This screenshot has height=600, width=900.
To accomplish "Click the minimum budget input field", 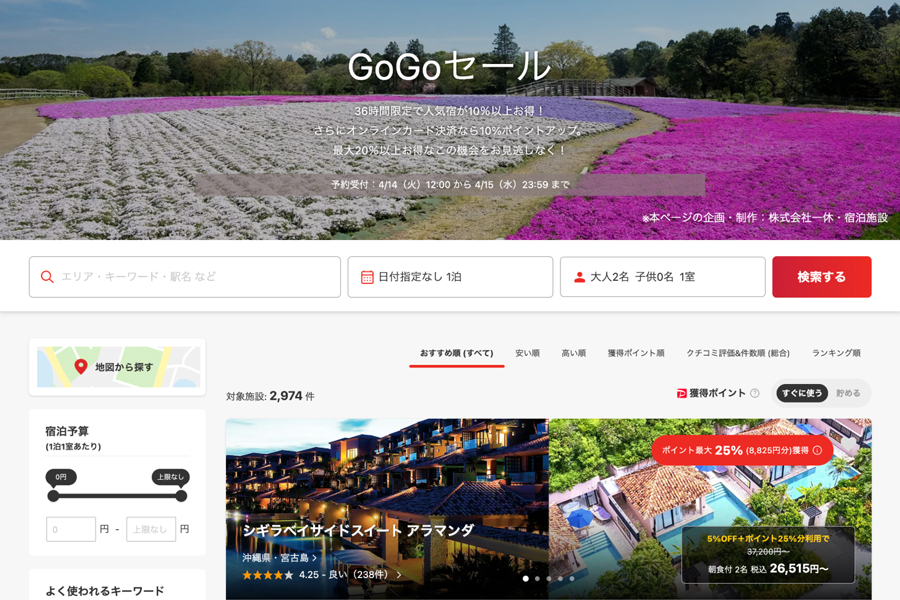I will (71, 529).
